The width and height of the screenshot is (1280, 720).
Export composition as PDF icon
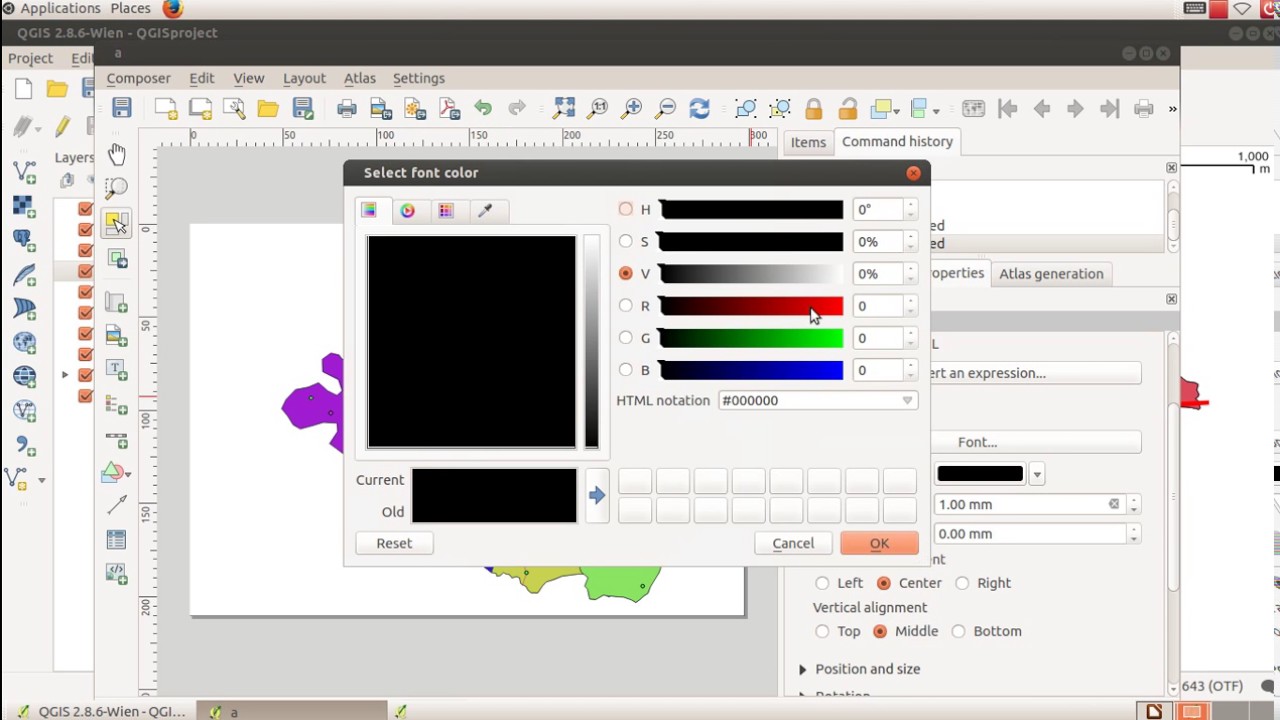(448, 108)
